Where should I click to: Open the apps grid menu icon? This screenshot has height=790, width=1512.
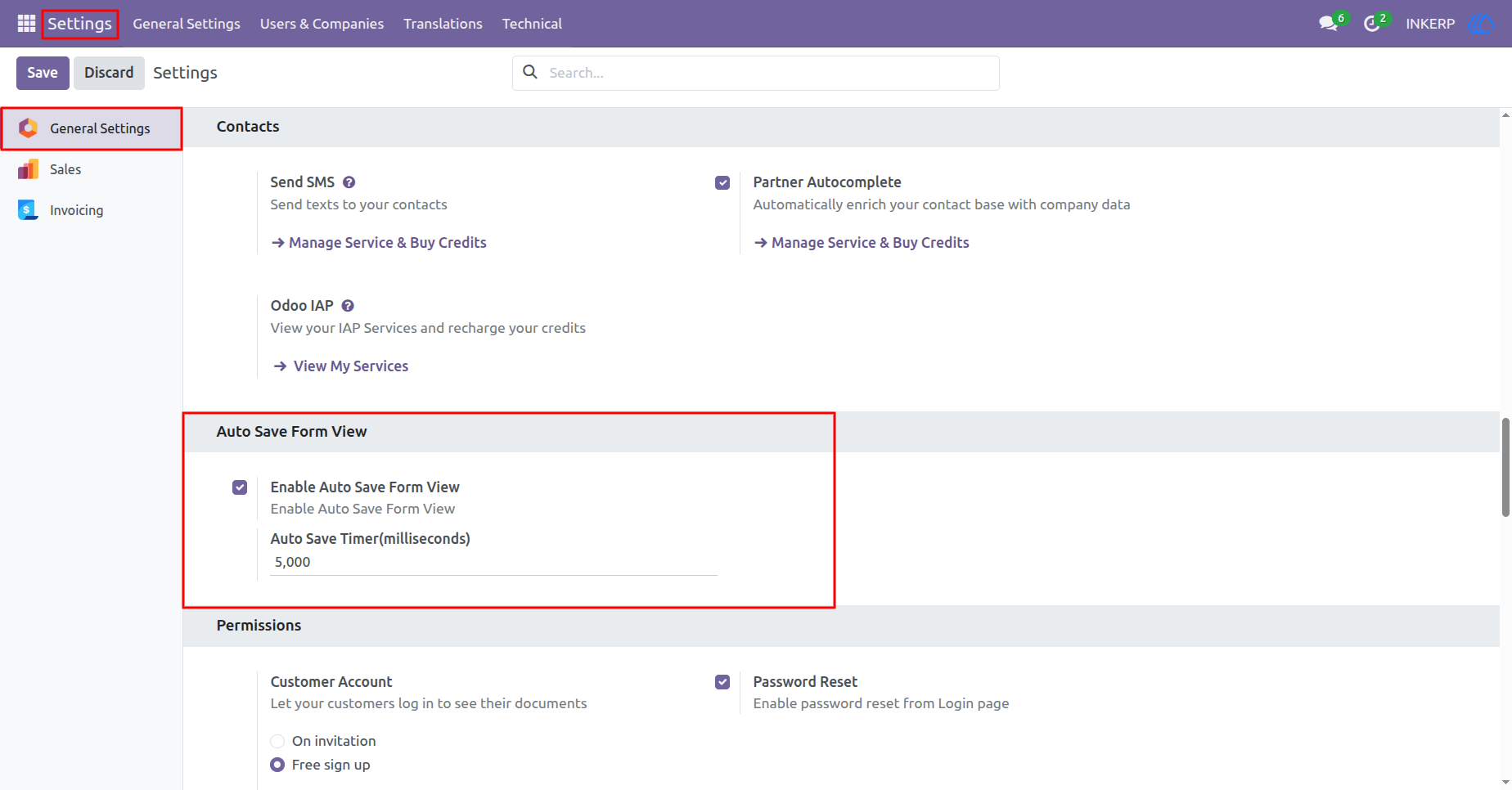pos(26,24)
